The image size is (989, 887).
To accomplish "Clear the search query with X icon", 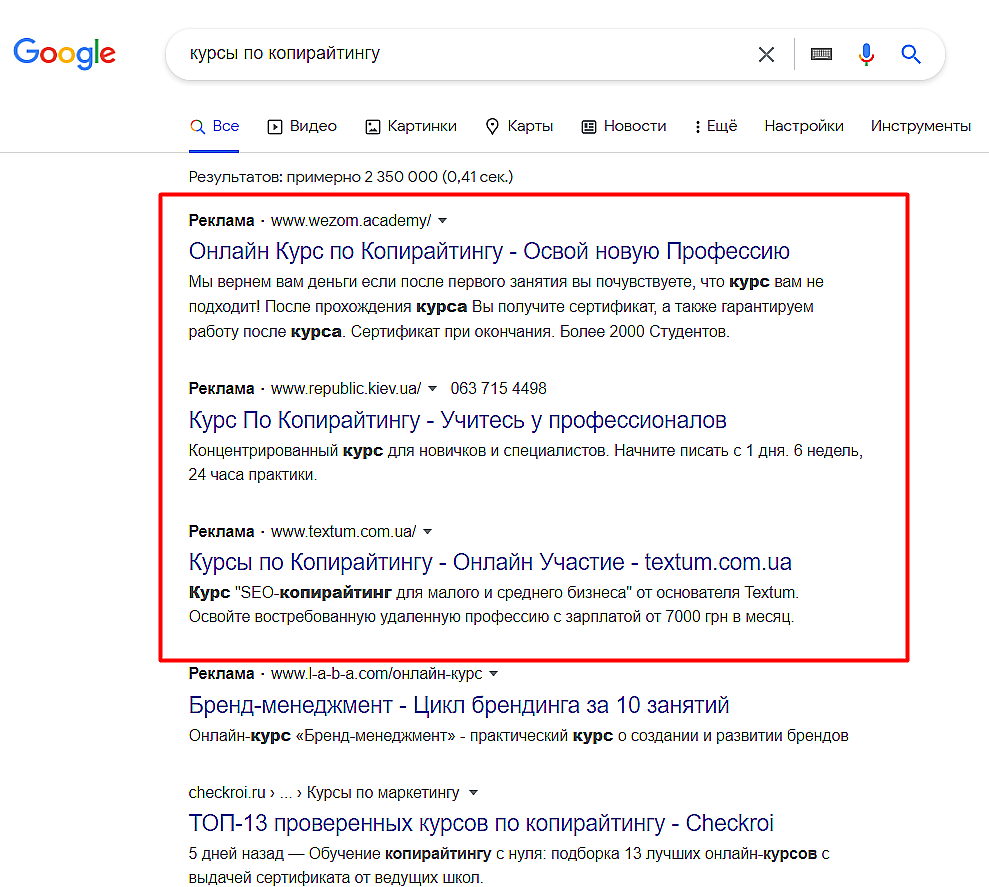I will coord(766,55).
